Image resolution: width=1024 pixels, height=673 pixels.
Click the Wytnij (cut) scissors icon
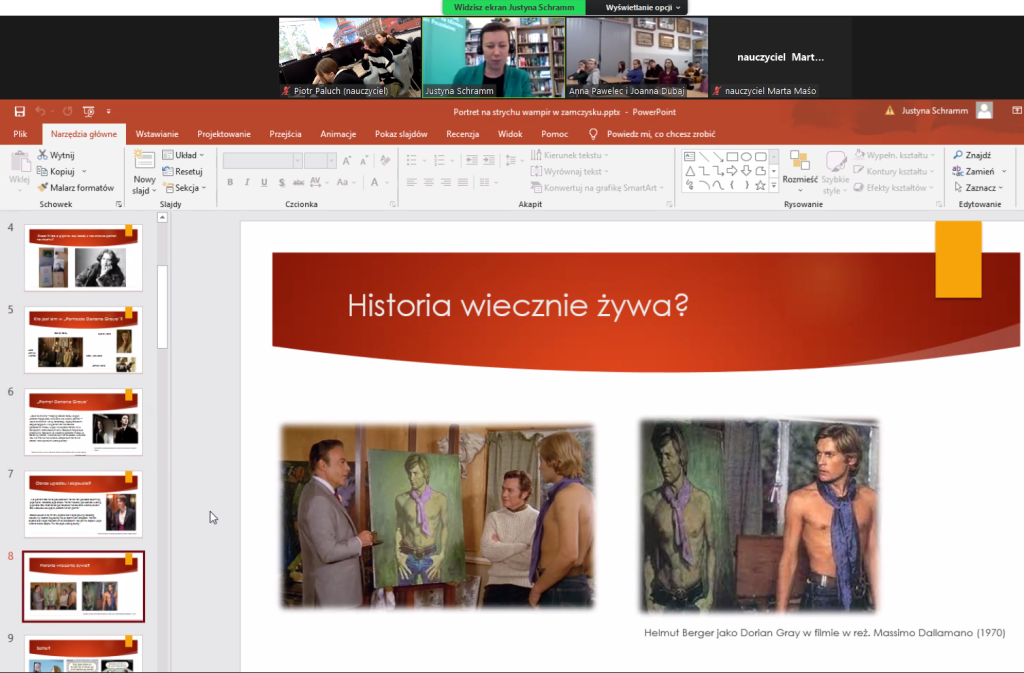(43, 155)
